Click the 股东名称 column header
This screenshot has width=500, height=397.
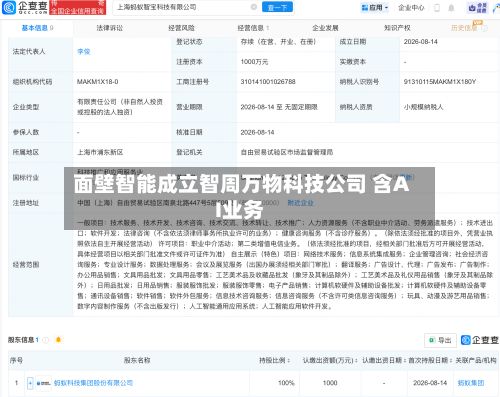[x=137, y=360]
